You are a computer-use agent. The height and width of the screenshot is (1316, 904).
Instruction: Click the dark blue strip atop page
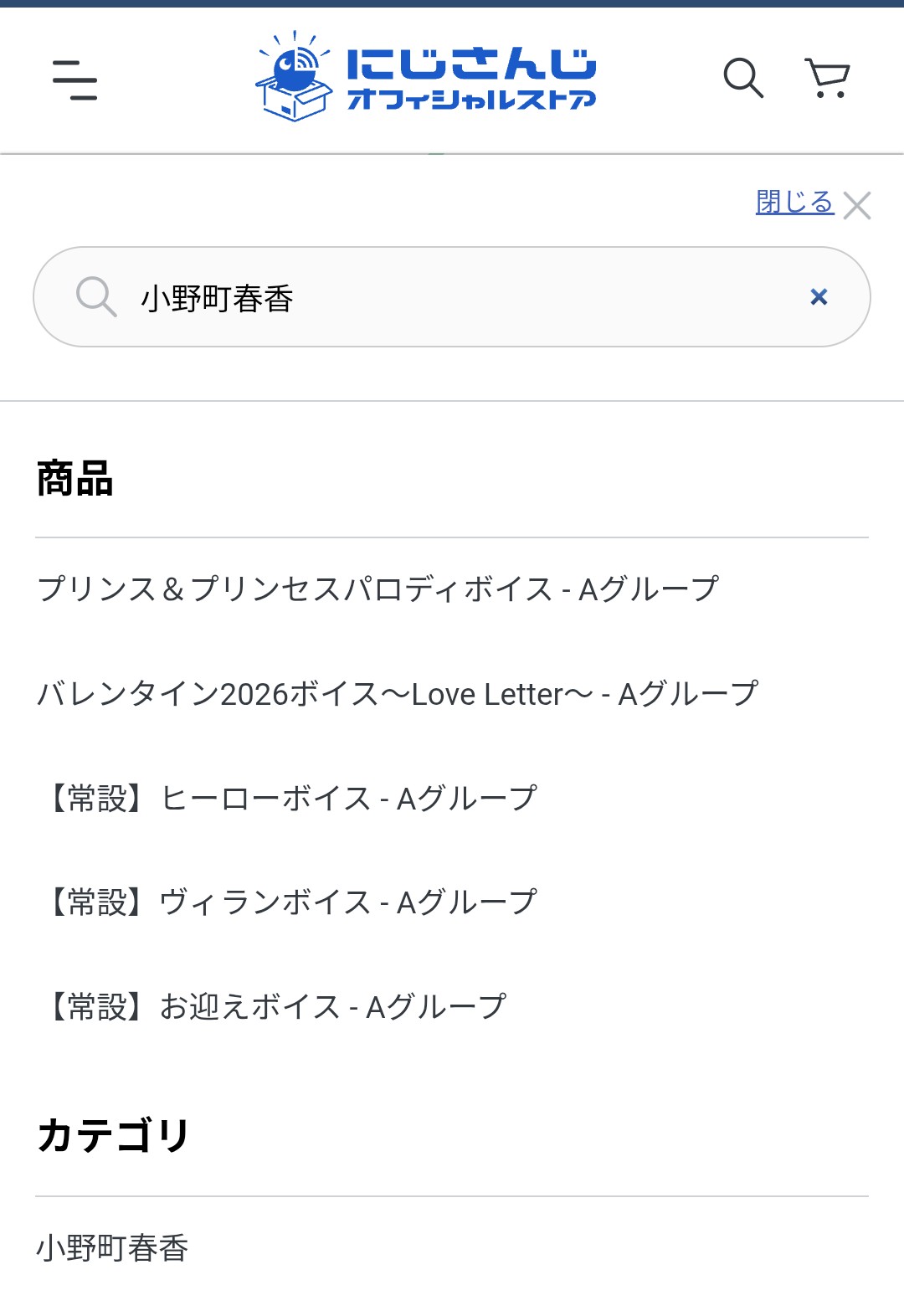452,3
